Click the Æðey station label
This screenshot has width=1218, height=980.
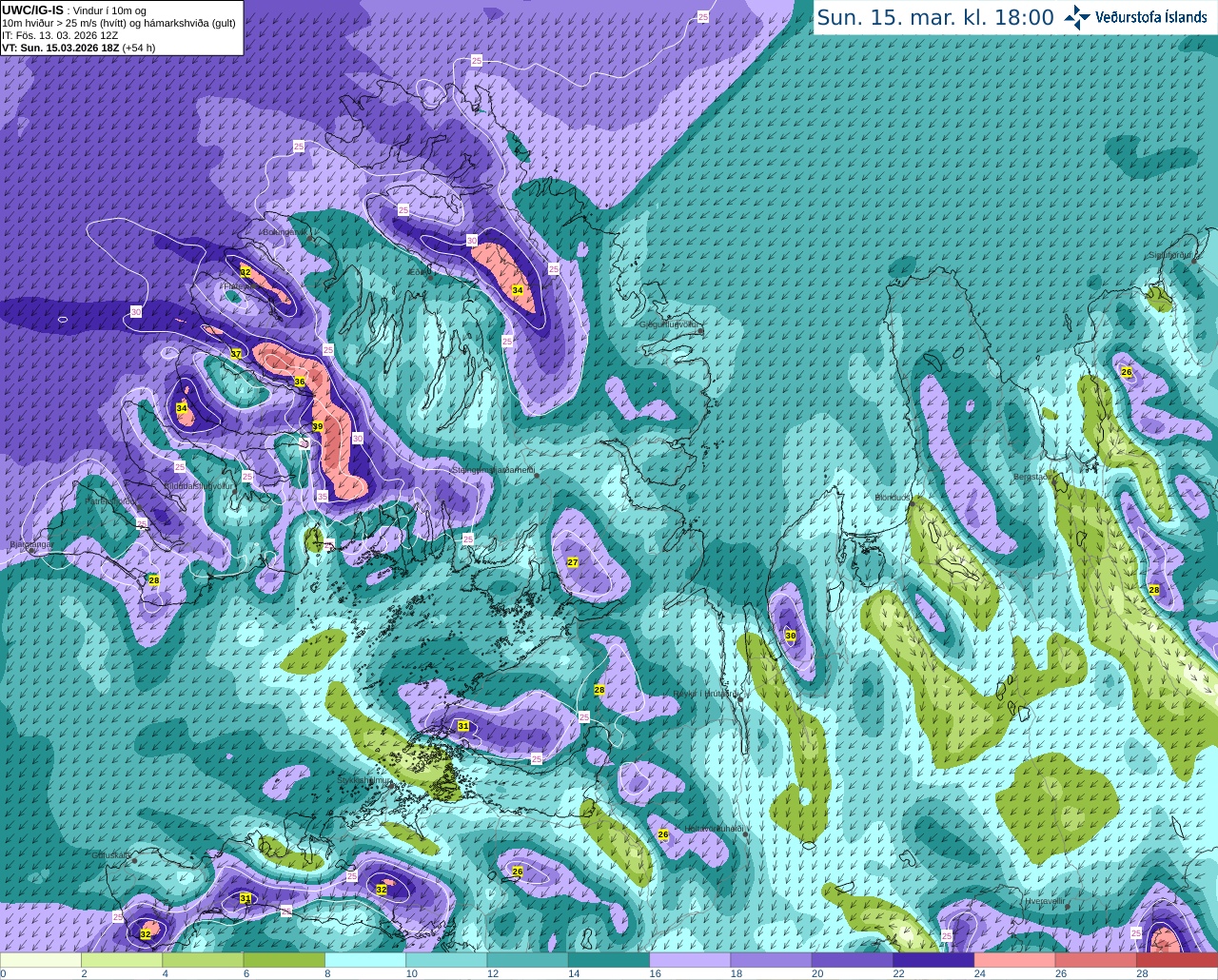[419, 272]
